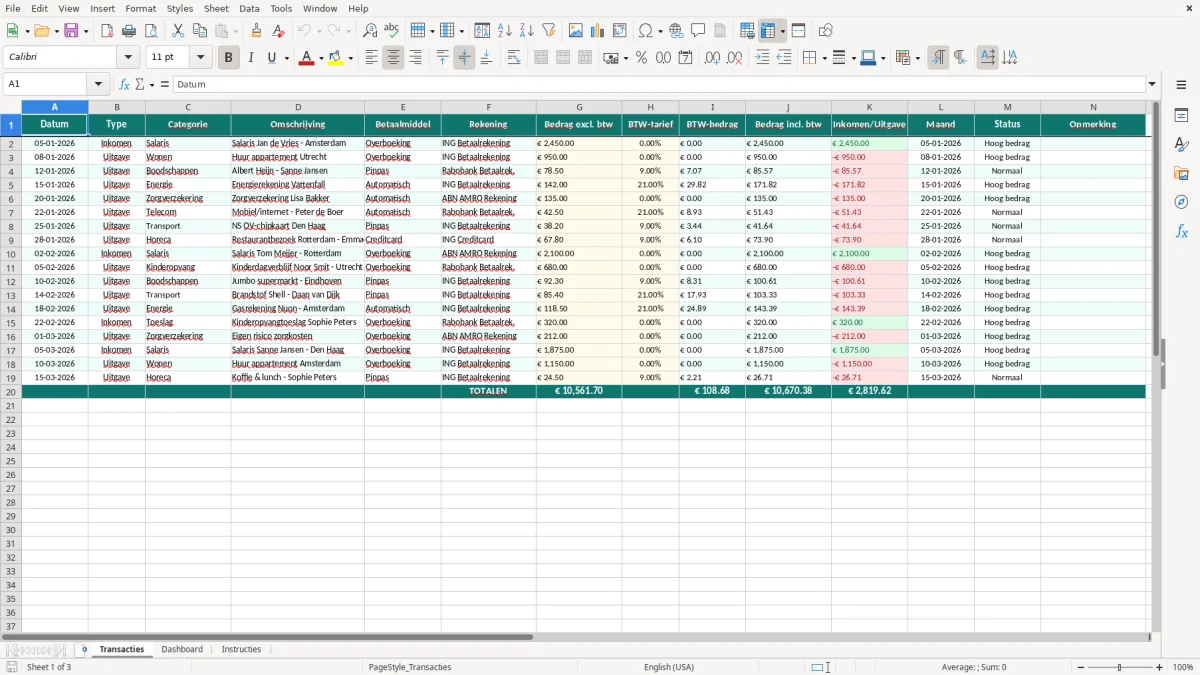The width and height of the screenshot is (1200, 675).
Task: Click the TOTALEN cell
Action: coord(488,391)
